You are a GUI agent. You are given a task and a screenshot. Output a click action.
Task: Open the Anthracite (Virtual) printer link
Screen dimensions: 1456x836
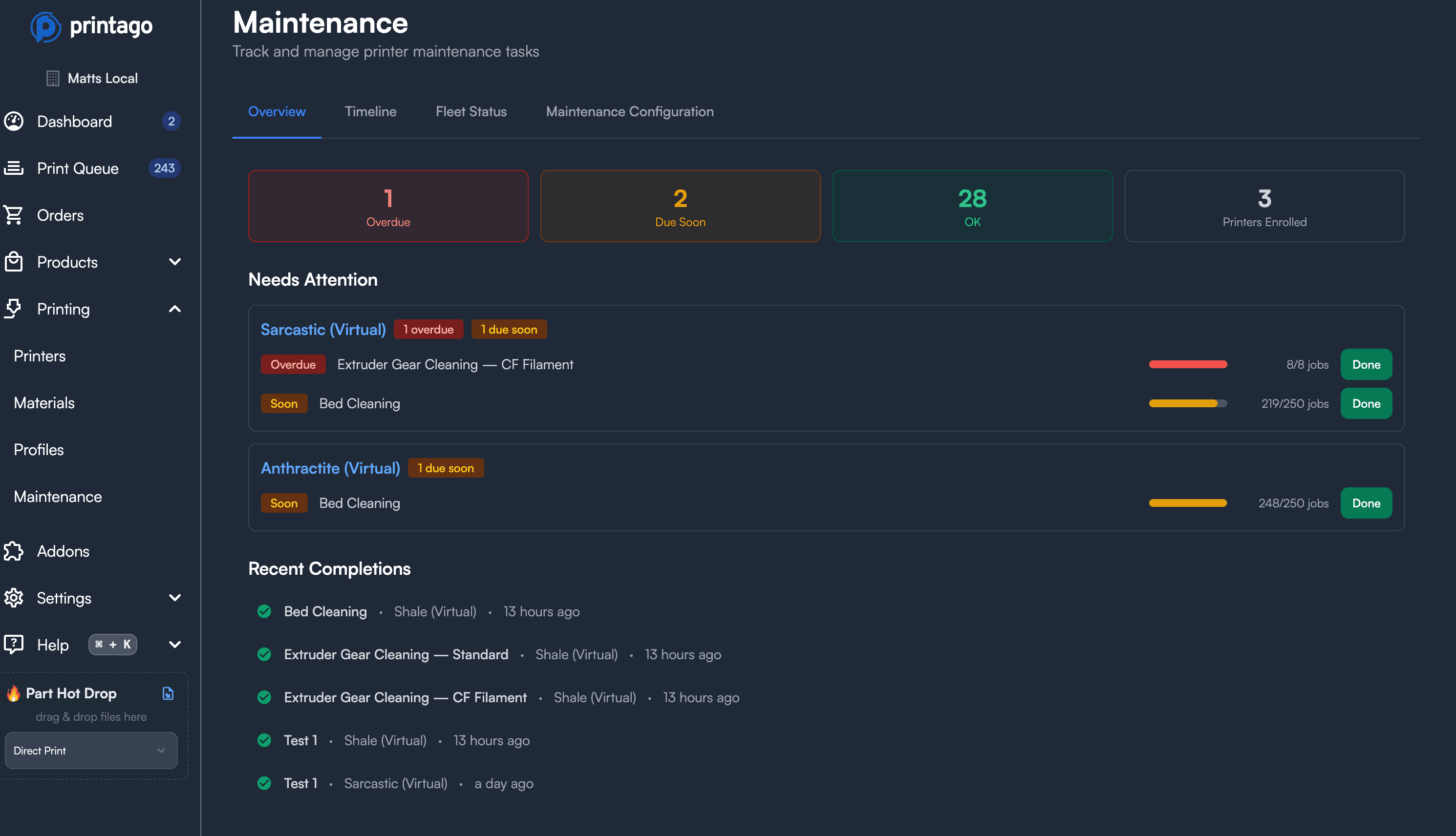click(330, 468)
